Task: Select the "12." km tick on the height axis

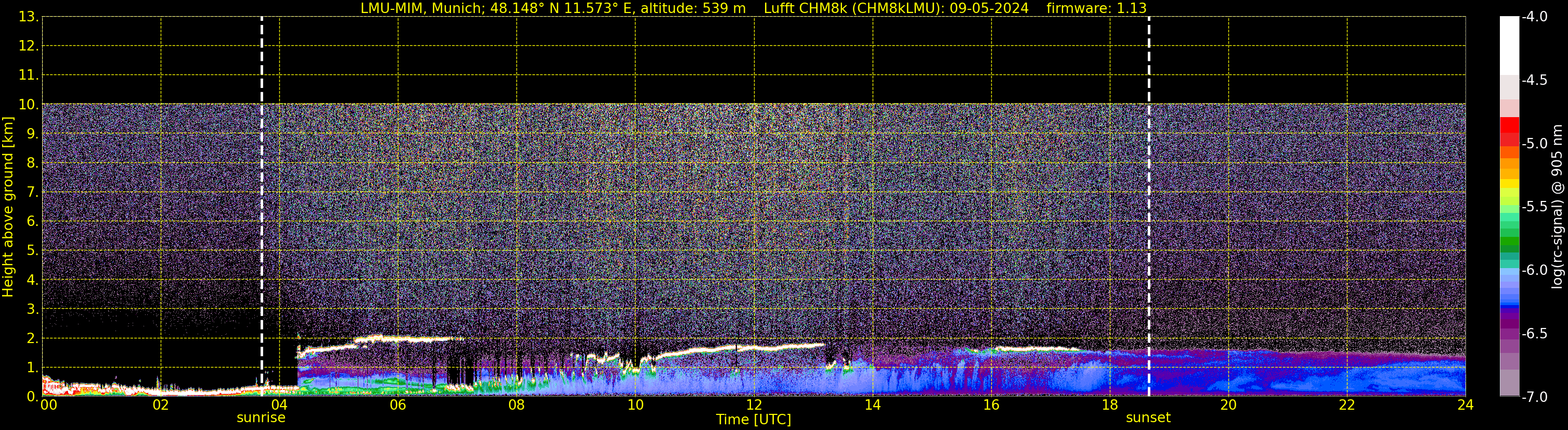Action: point(29,46)
